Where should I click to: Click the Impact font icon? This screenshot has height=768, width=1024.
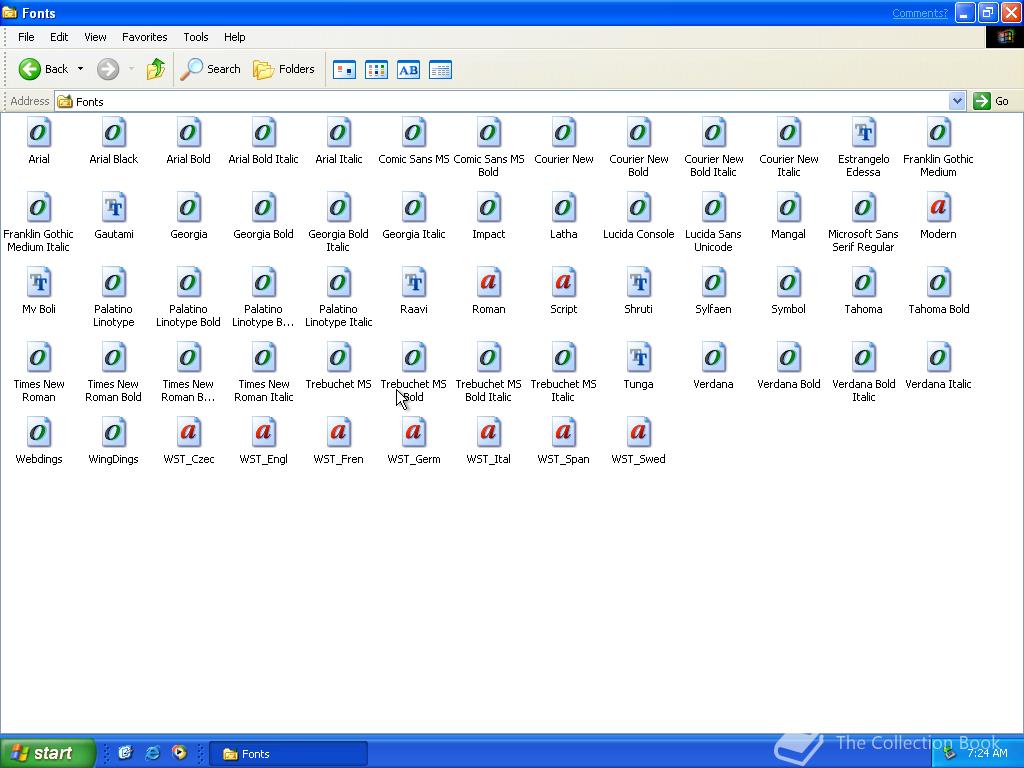point(488,208)
